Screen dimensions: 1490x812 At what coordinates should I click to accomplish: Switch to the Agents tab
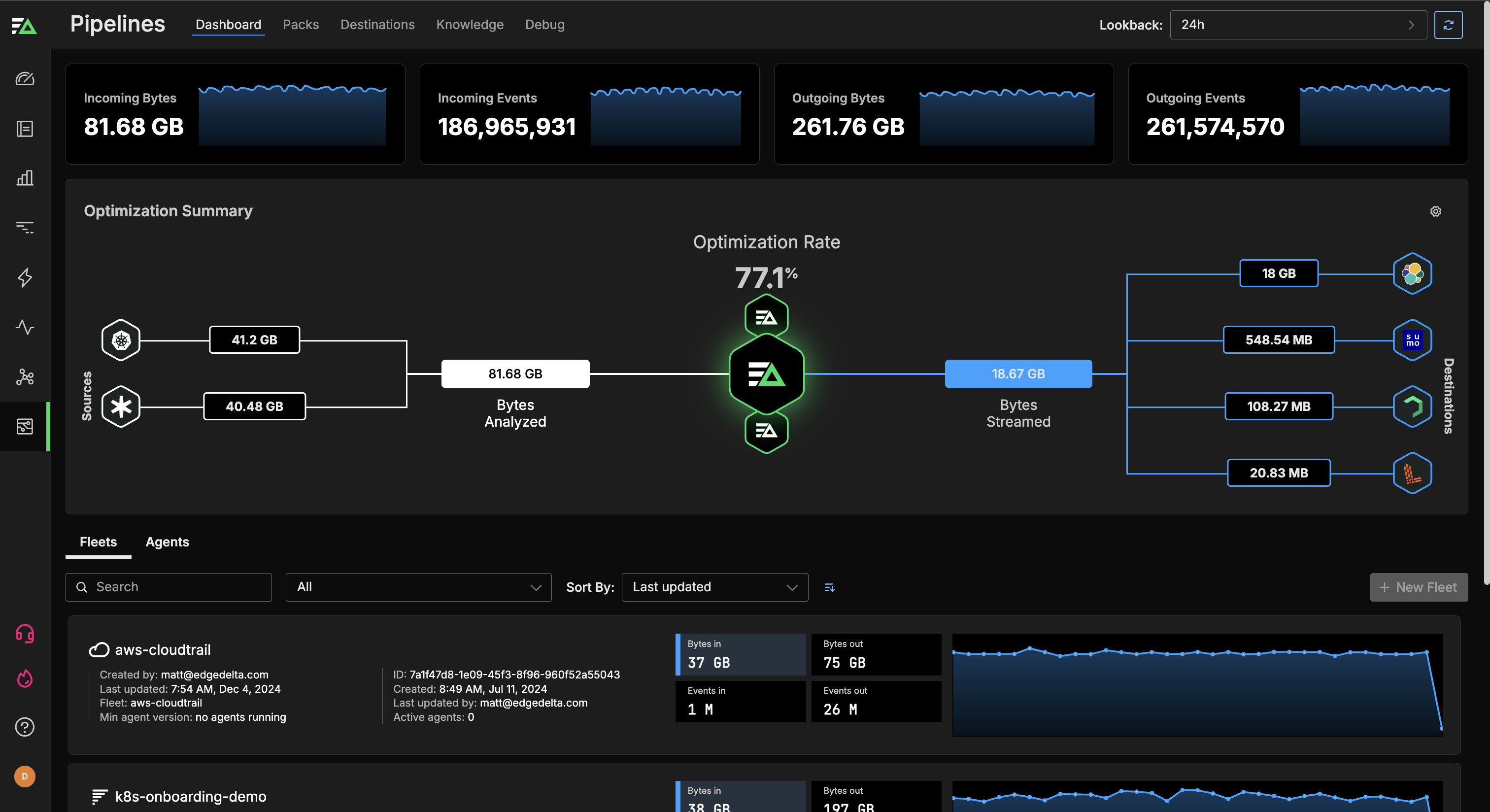click(167, 542)
